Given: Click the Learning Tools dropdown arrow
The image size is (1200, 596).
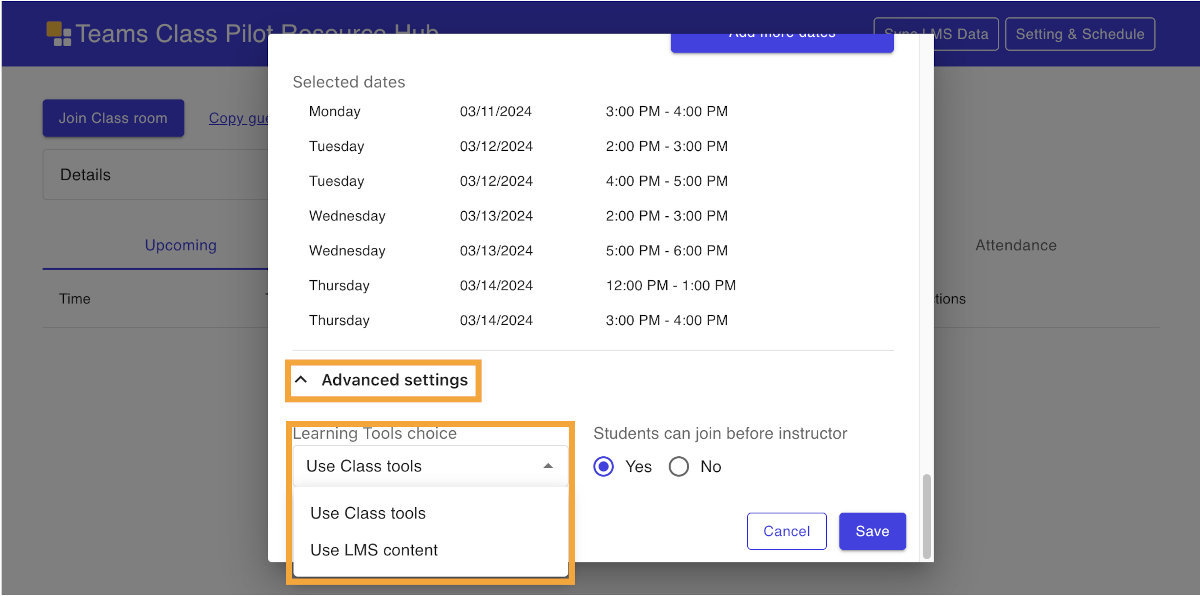Looking at the screenshot, I should coord(547,466).
